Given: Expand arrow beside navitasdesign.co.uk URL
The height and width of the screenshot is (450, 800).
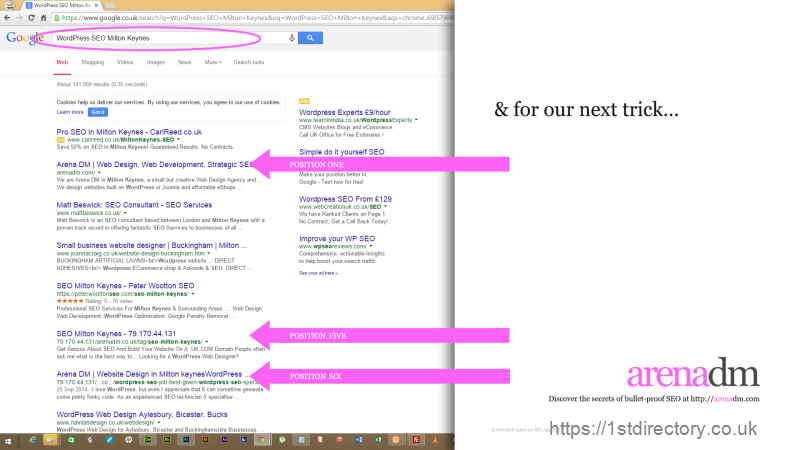Looking at the screenshot, I should 159,422.
